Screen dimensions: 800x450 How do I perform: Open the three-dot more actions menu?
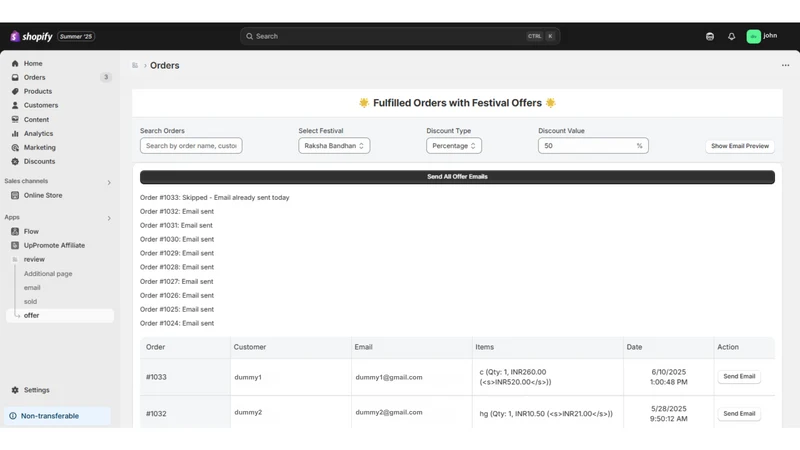click(x=785, y=65)
